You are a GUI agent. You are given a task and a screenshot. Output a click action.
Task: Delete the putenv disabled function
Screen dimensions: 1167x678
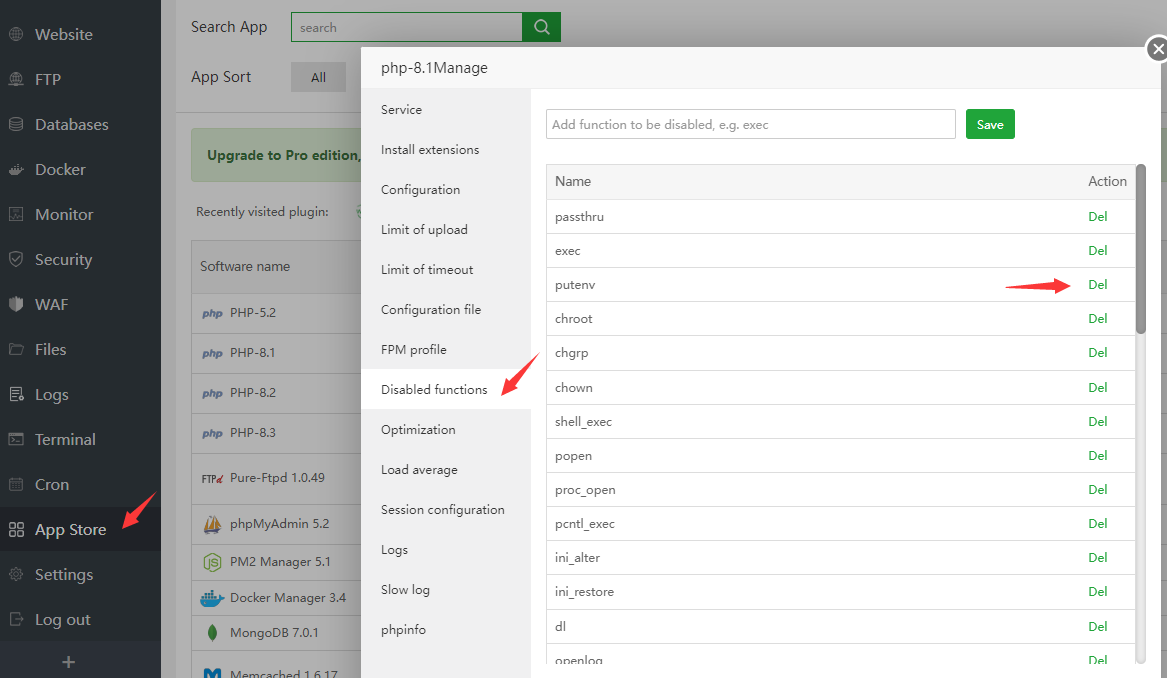1098,285
